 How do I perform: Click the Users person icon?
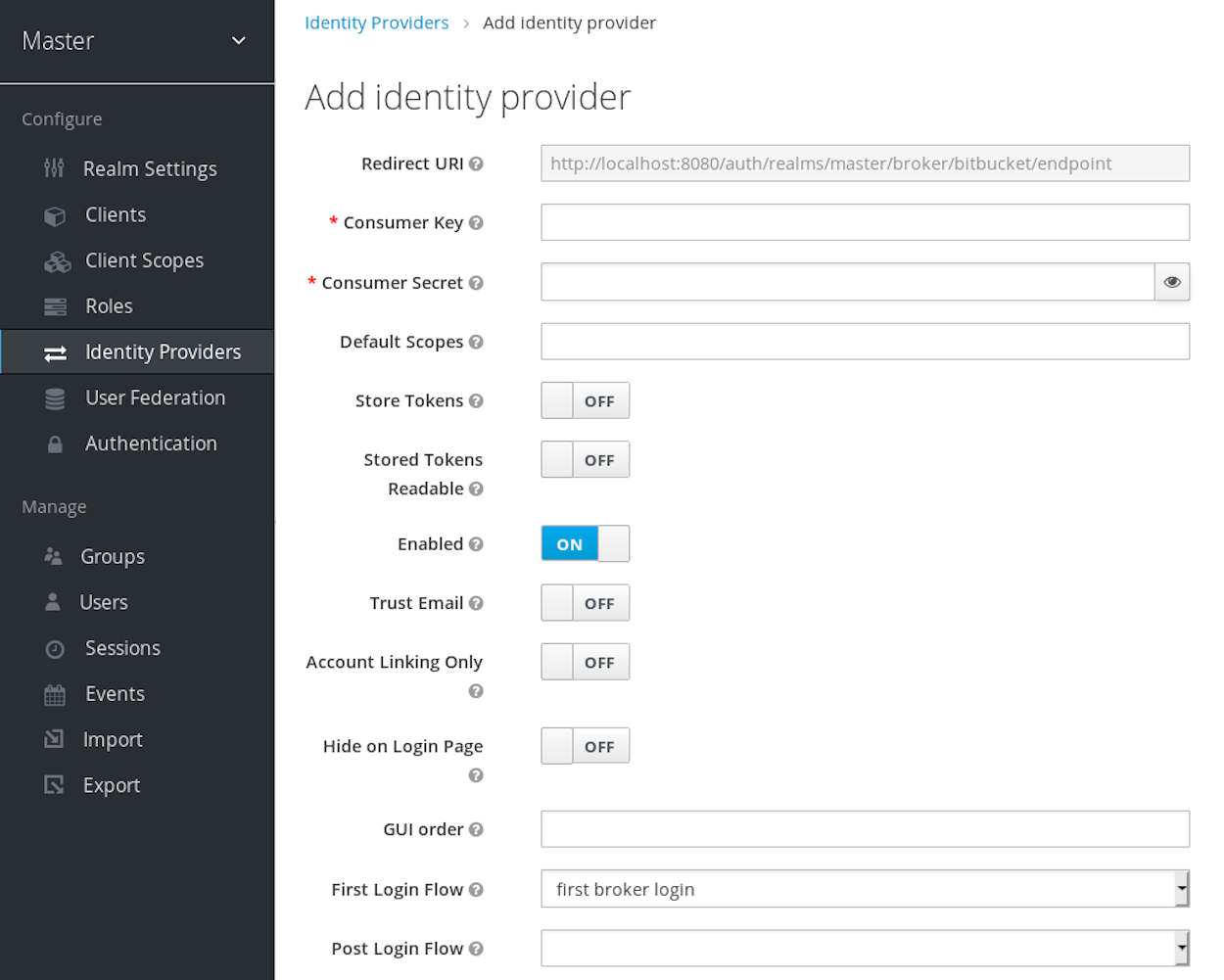coord(53,602)
